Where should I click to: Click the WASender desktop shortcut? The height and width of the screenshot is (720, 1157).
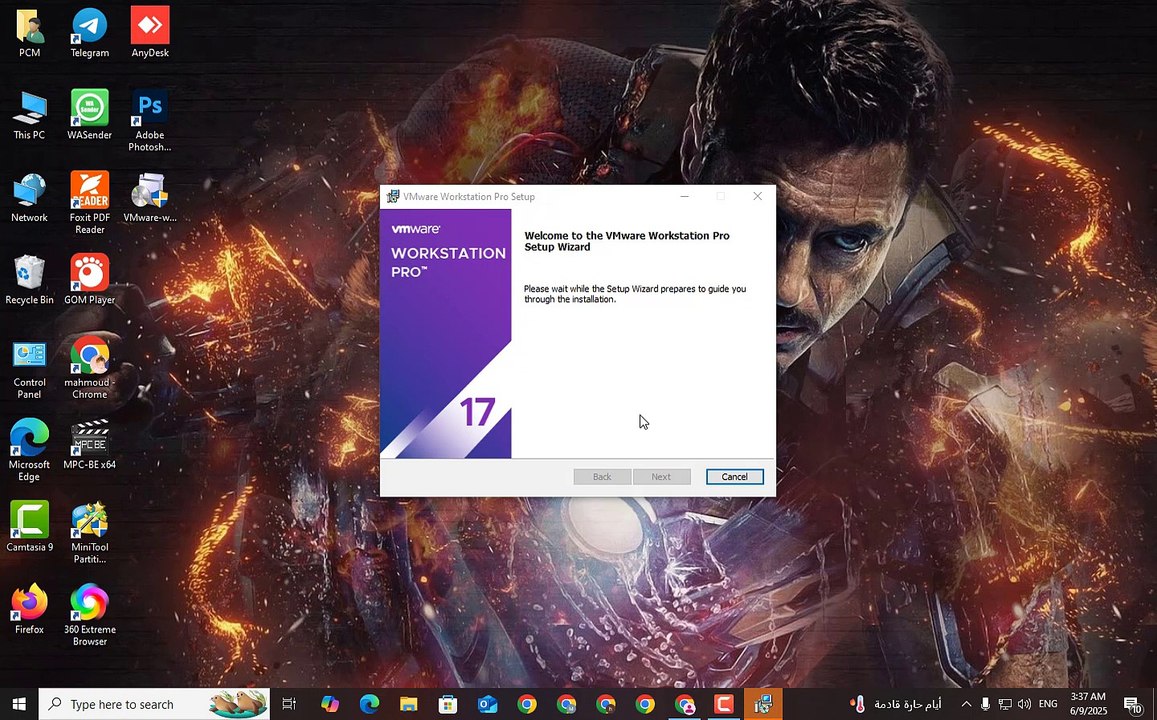89,110
